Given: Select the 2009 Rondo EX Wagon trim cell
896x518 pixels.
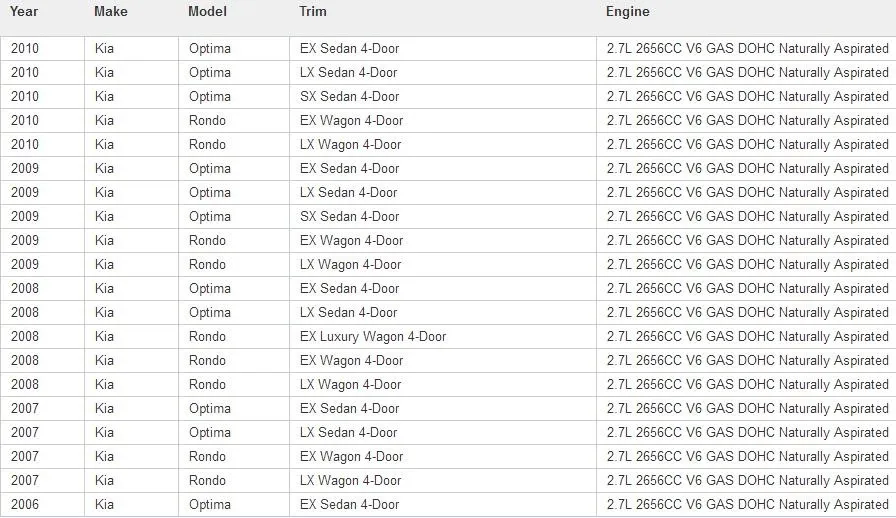Looking at the screenshot, I should (x=443, y=241).
